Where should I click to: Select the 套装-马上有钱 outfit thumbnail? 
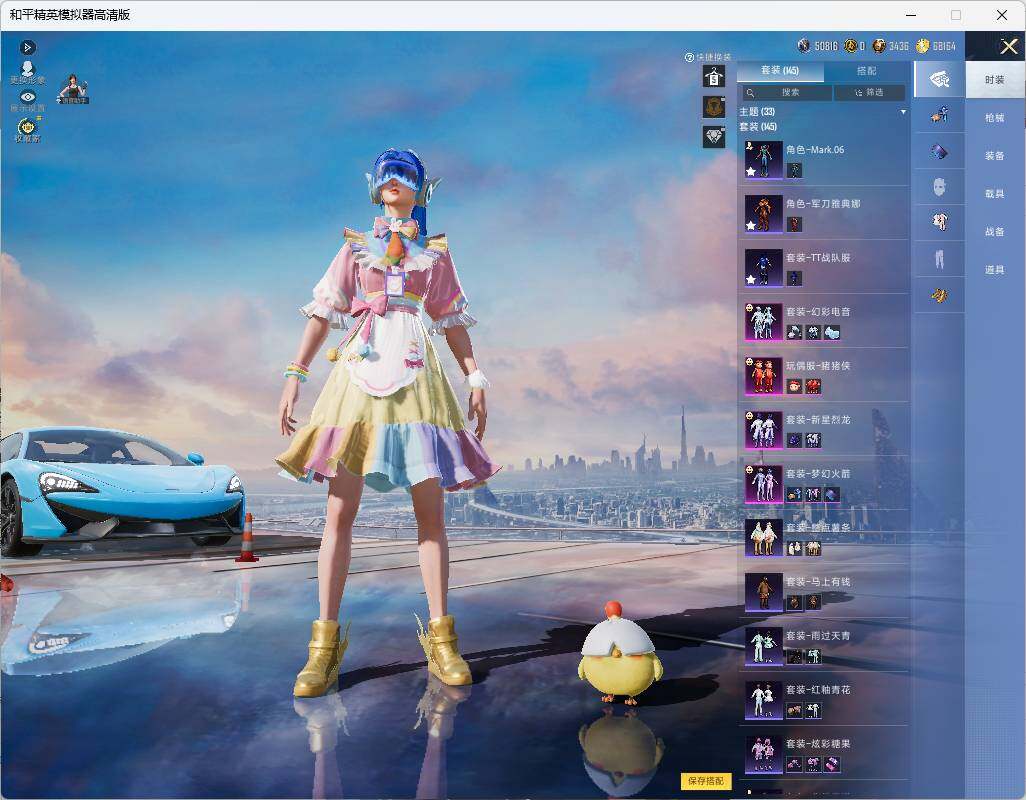point(764,591)
